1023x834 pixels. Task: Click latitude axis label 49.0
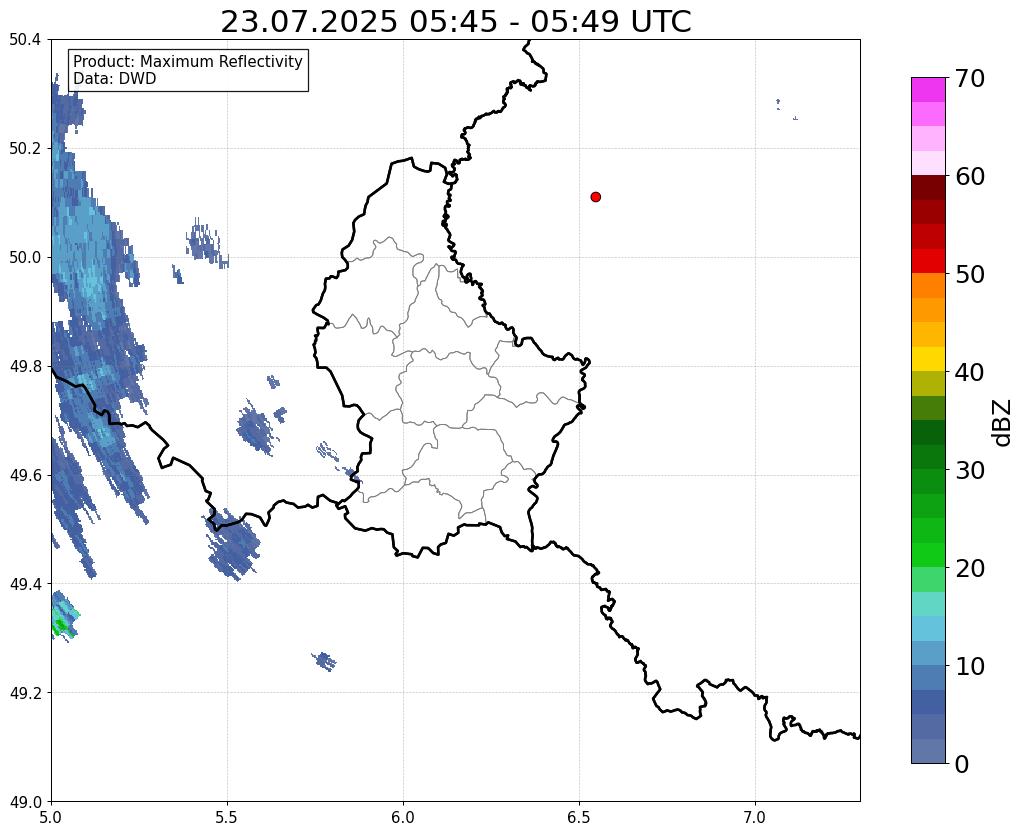[x=25, y=802]
